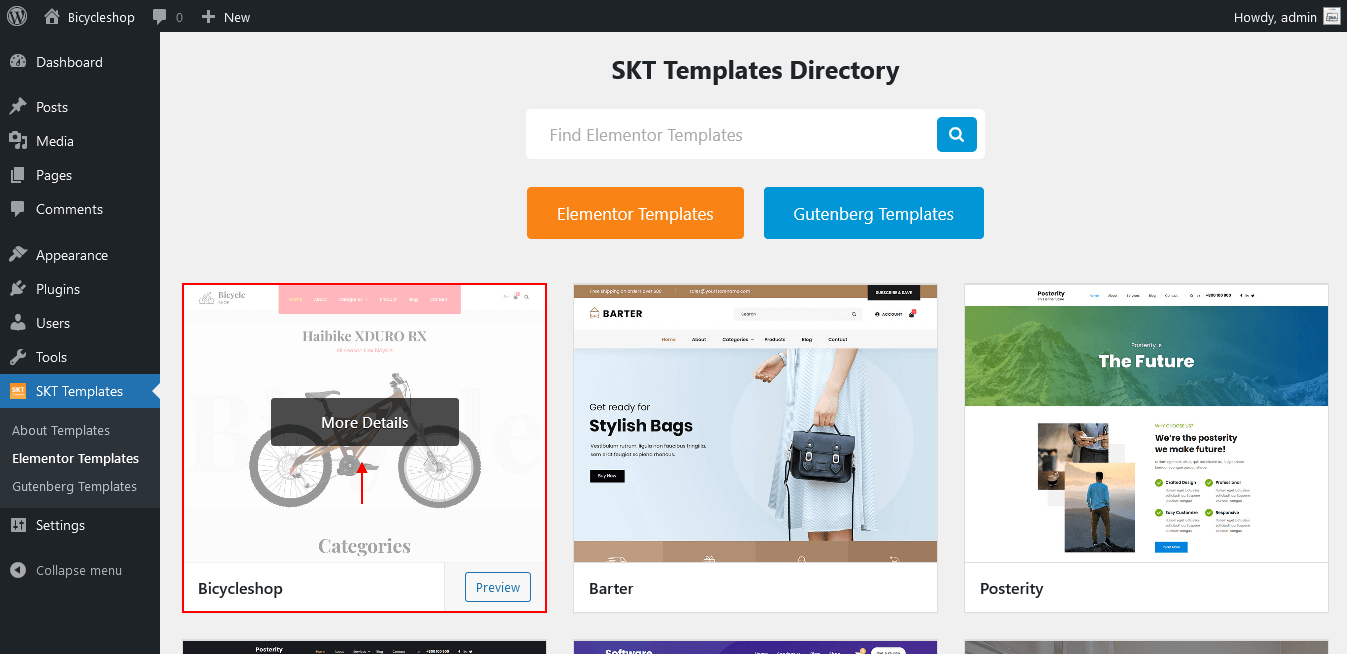Click the admin avatar in top bar

click(x=1331, y=16)
